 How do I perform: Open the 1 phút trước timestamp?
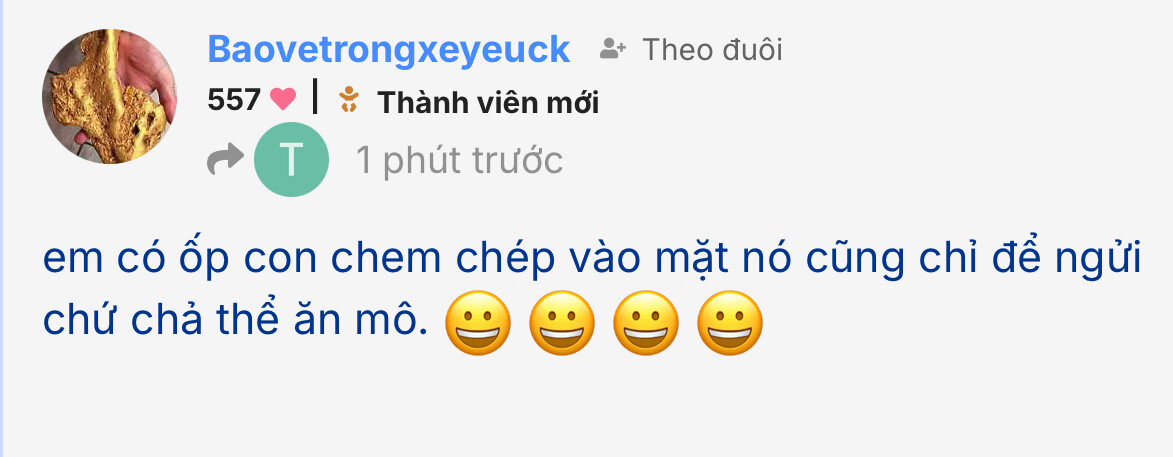[459, 160]
